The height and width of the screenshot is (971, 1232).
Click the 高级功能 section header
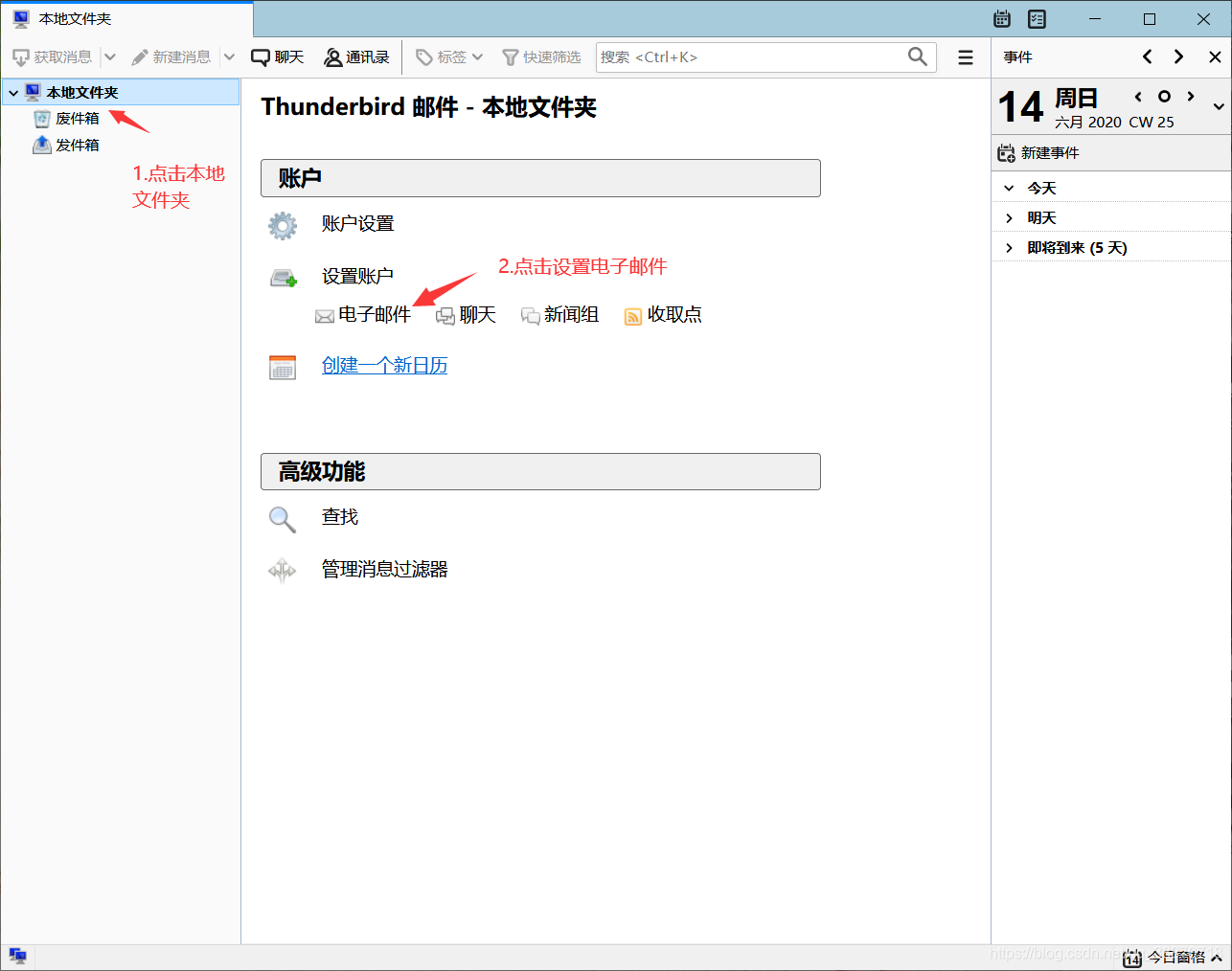tap(540, 472)
